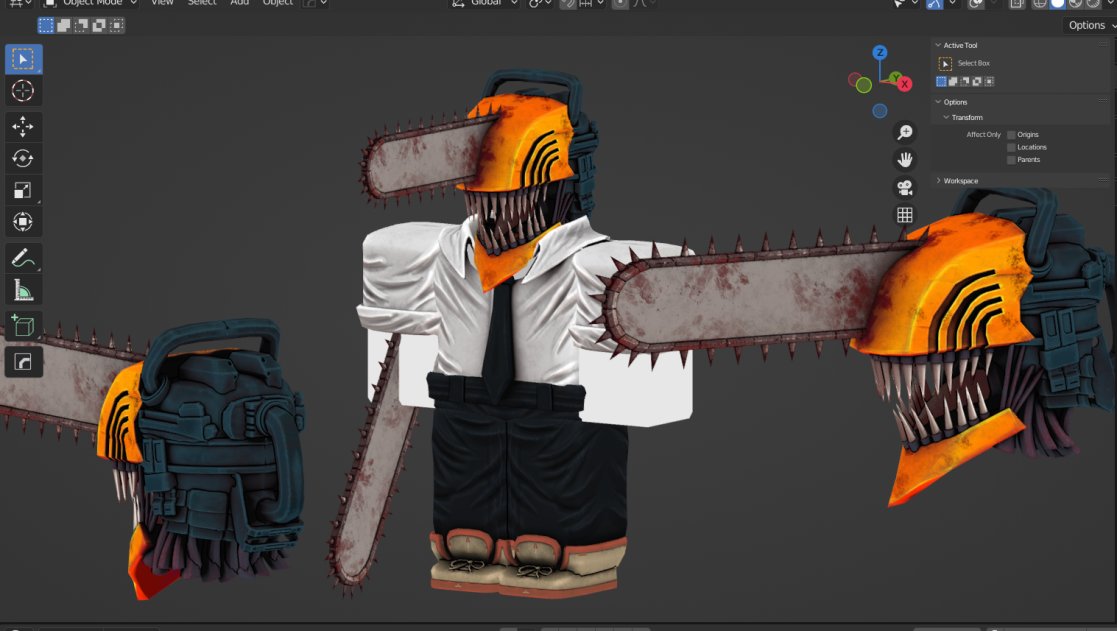
Task: Activate the Annotate pencil tool
Action: coord(23,258)
